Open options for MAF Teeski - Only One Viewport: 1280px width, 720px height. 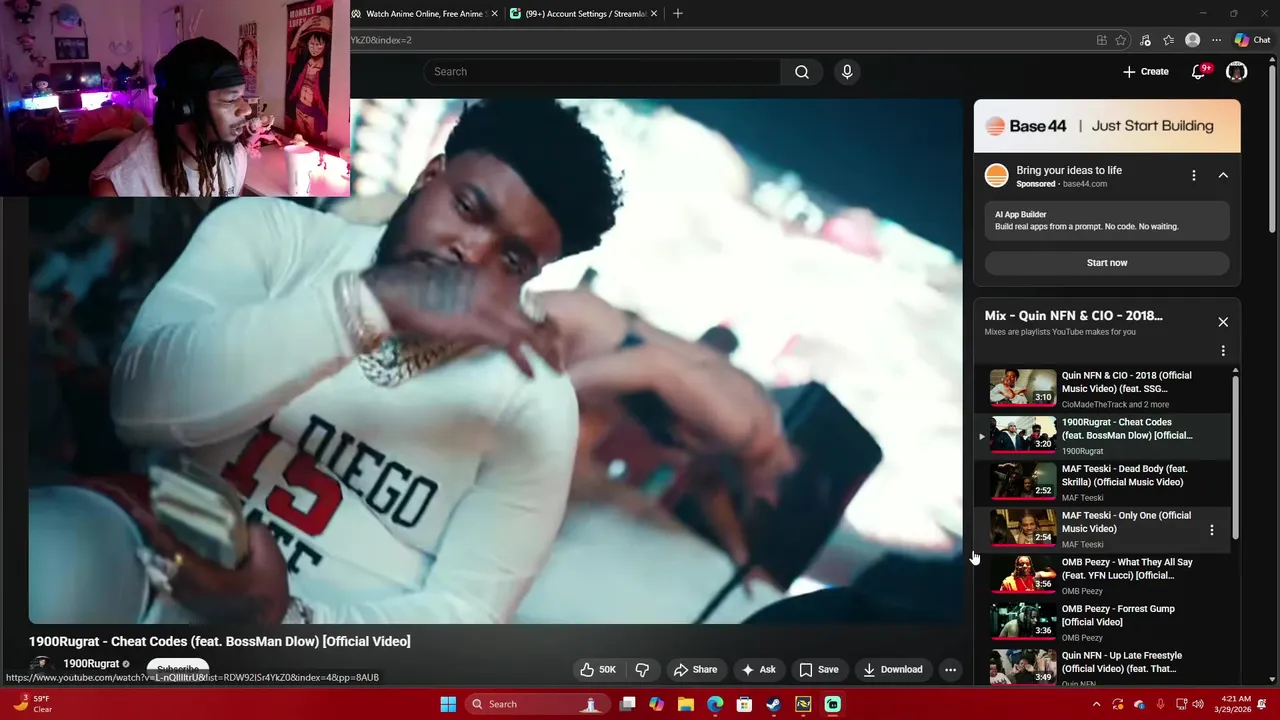(x=1212, y=530)
